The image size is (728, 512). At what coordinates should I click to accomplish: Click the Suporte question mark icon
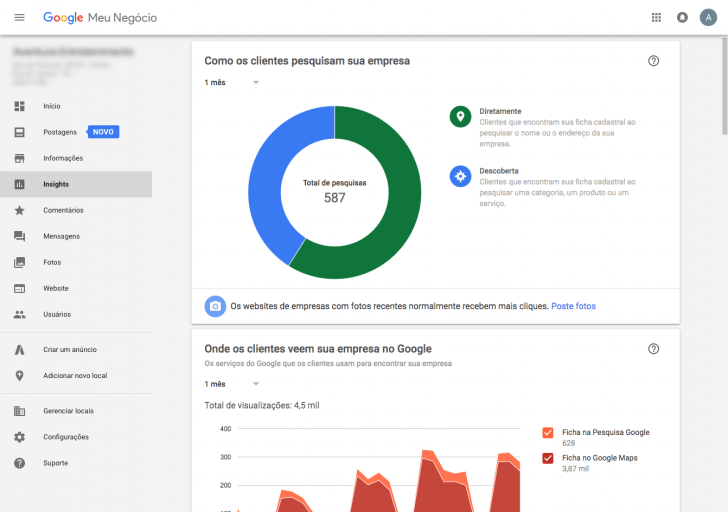pos(20,463)
